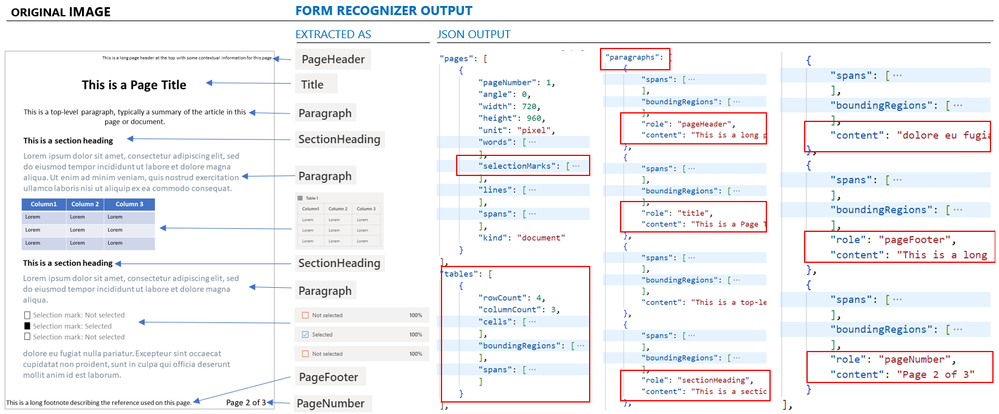Click the "dolore eu fugiat nulla pariatur" paragraph
Screen dimensions: 999x414
[126, 364]
